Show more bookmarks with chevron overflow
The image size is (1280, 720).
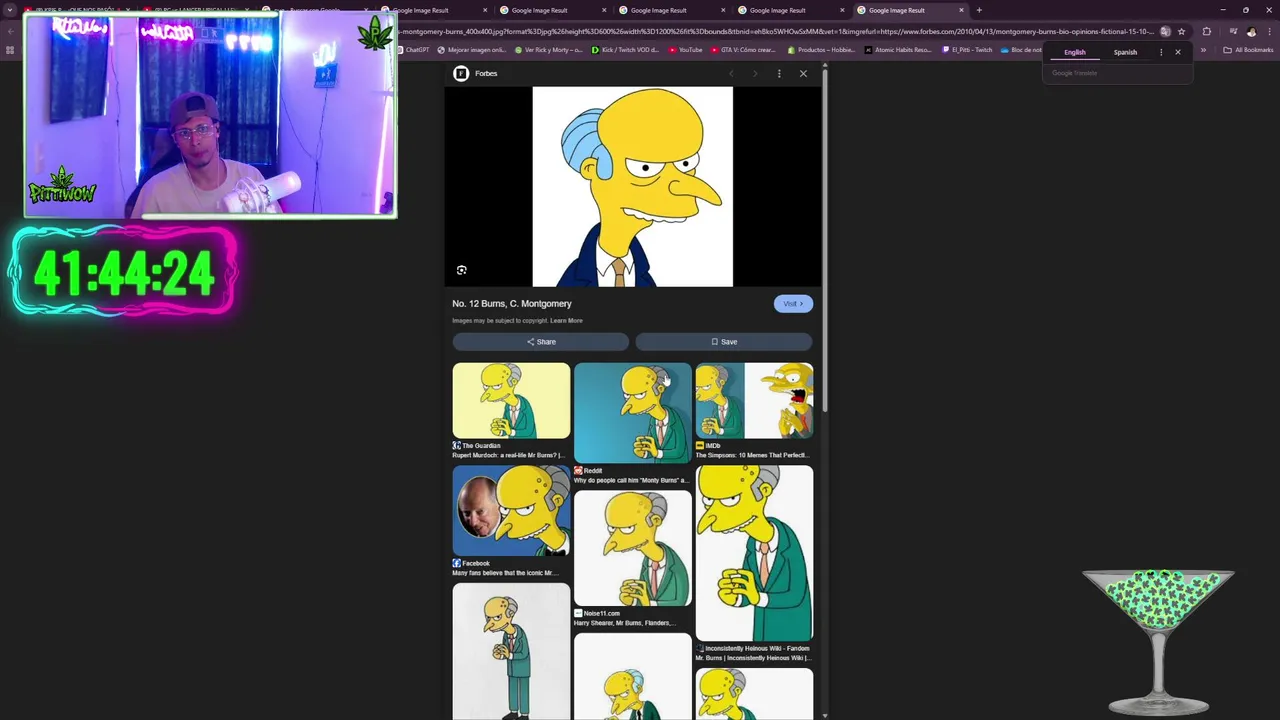(1203, 50)
